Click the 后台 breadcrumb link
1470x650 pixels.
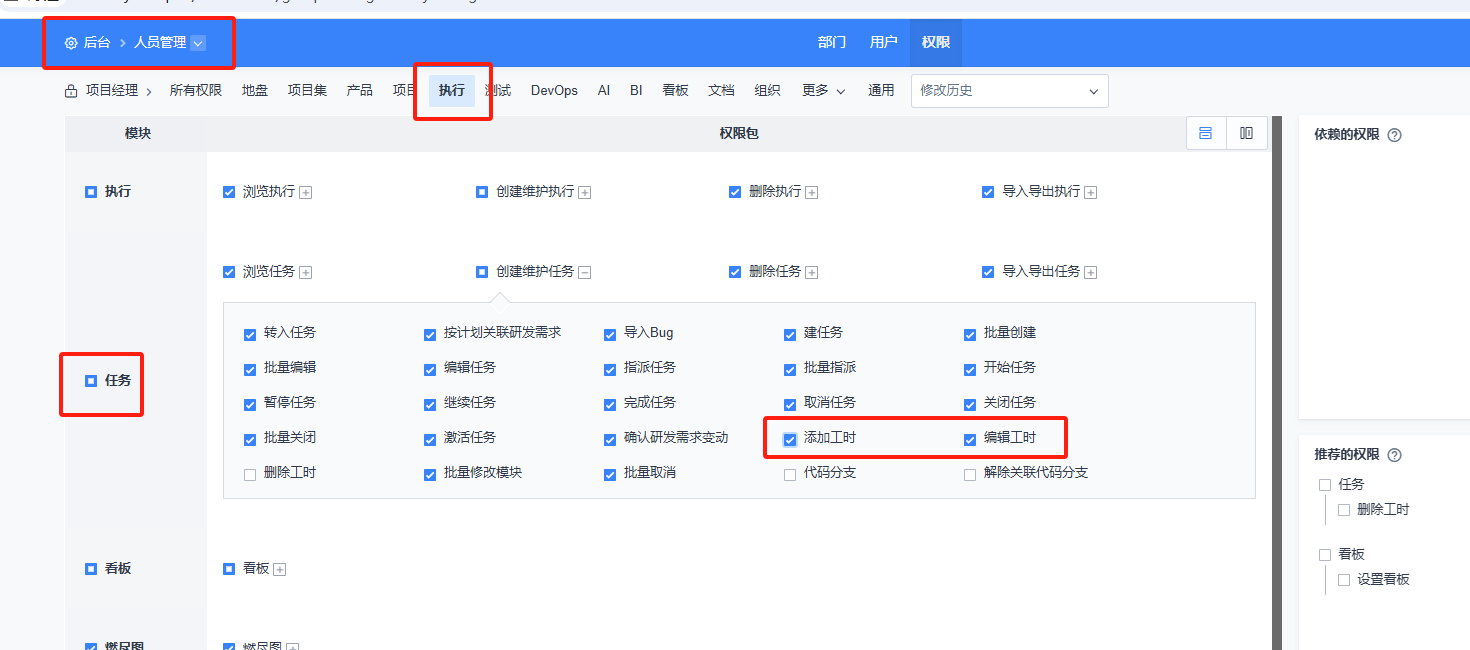coord(97,43)
